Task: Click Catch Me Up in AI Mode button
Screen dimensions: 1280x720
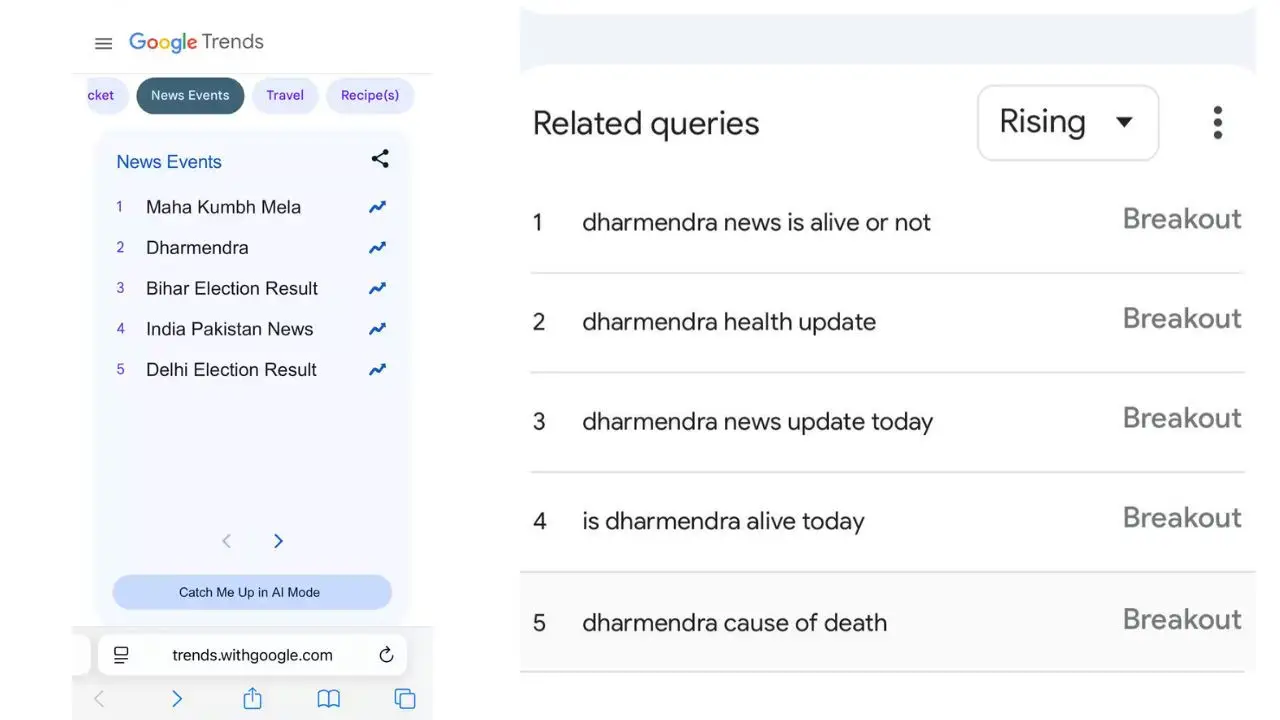Action: [x=251, y=592]
